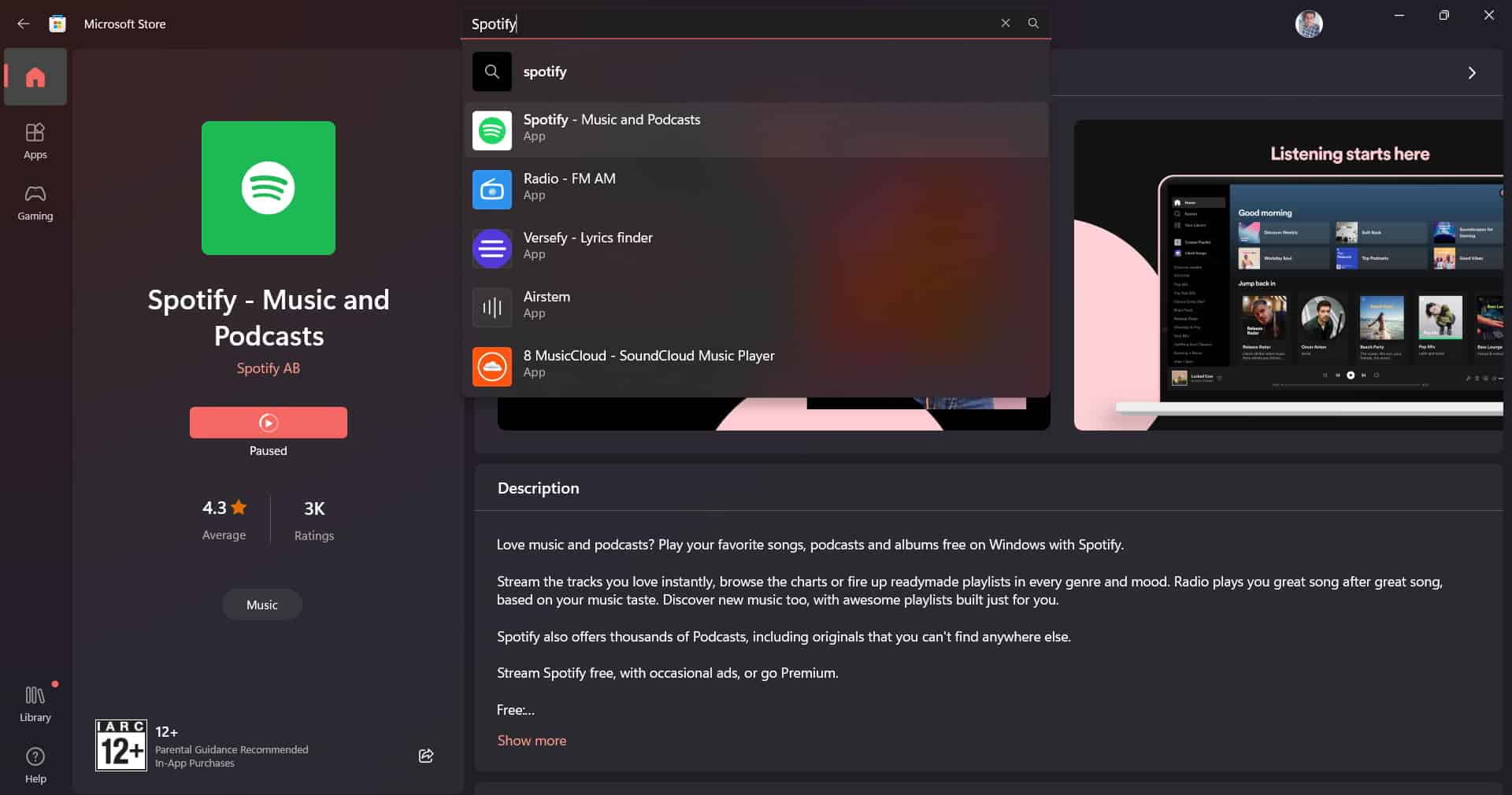Share the Spotify app page

(x=426, y=756)
